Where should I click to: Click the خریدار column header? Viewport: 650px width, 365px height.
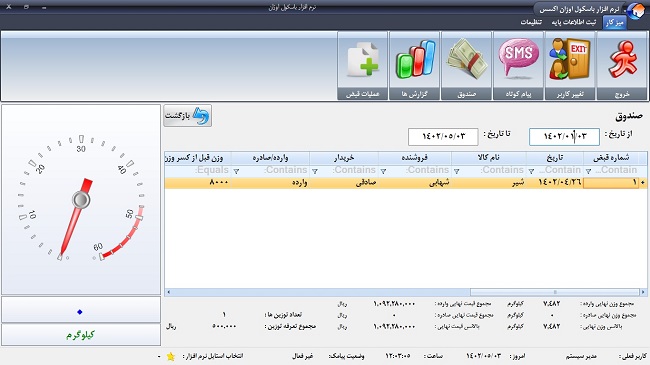click(x=344, y=158)
